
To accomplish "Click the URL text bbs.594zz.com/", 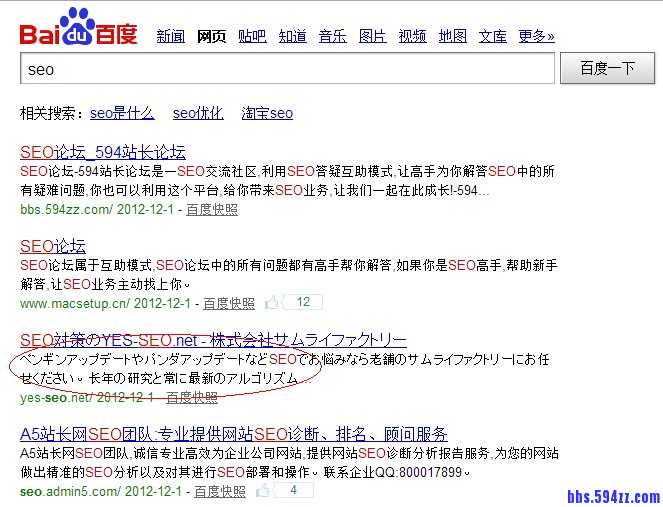I will point(66,209).
